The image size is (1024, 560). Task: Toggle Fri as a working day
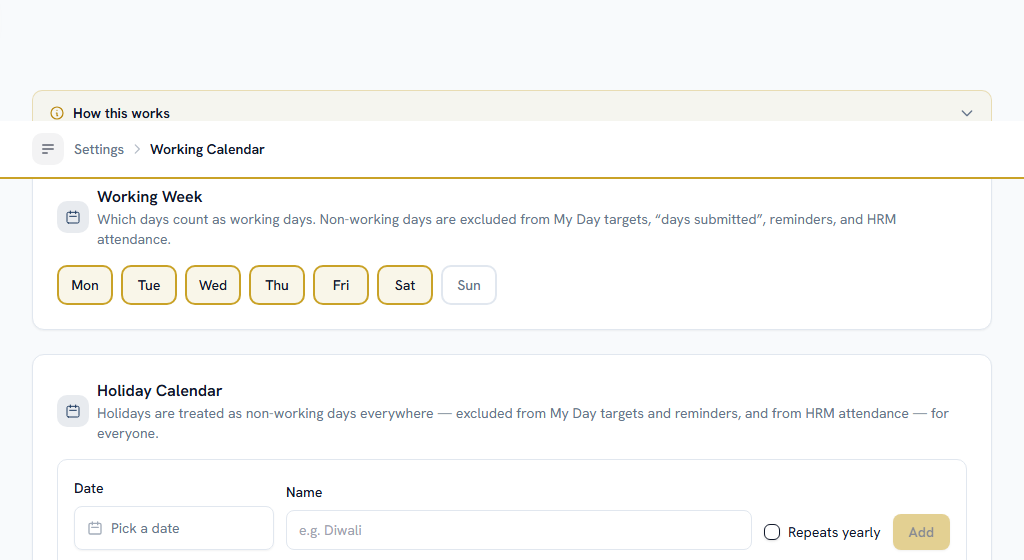pyautogui.click(x=341, y=285)
